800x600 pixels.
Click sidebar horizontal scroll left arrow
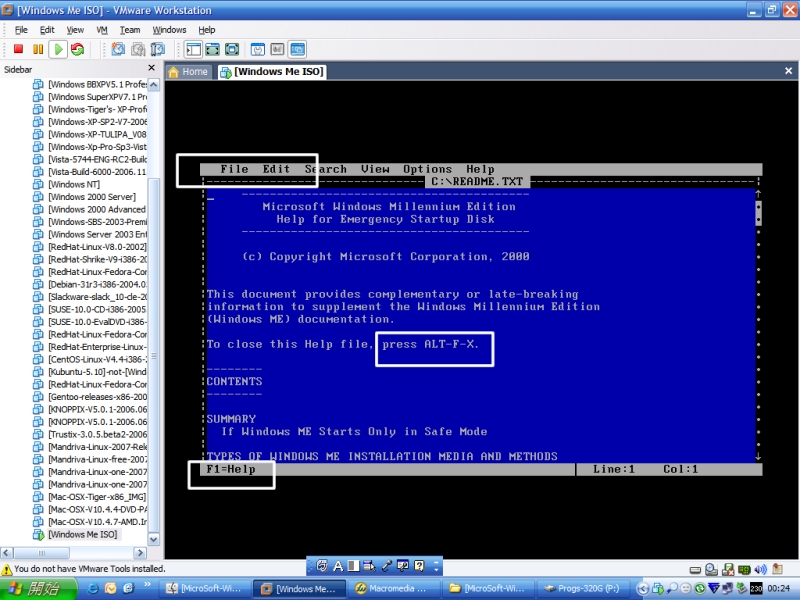(7, 553)
